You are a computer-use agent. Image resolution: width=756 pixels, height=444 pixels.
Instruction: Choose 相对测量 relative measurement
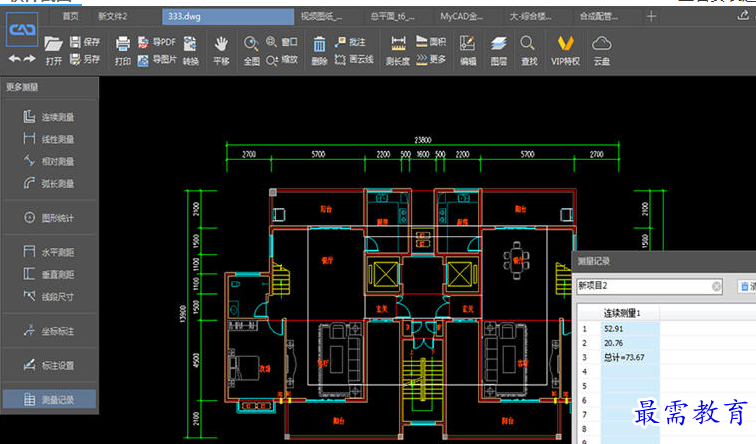point(49,161)
